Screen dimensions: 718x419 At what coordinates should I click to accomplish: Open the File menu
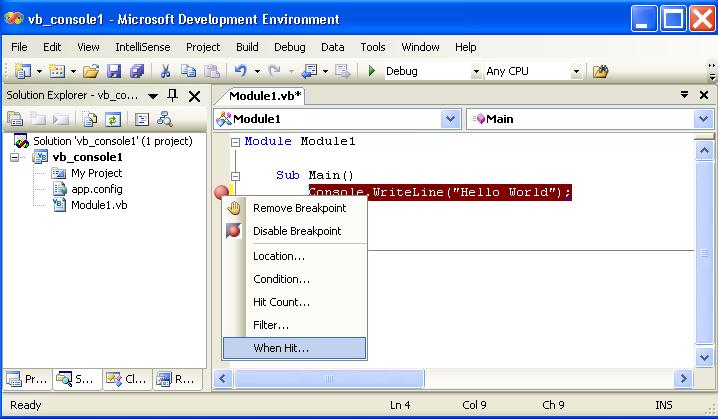(19, 47)
